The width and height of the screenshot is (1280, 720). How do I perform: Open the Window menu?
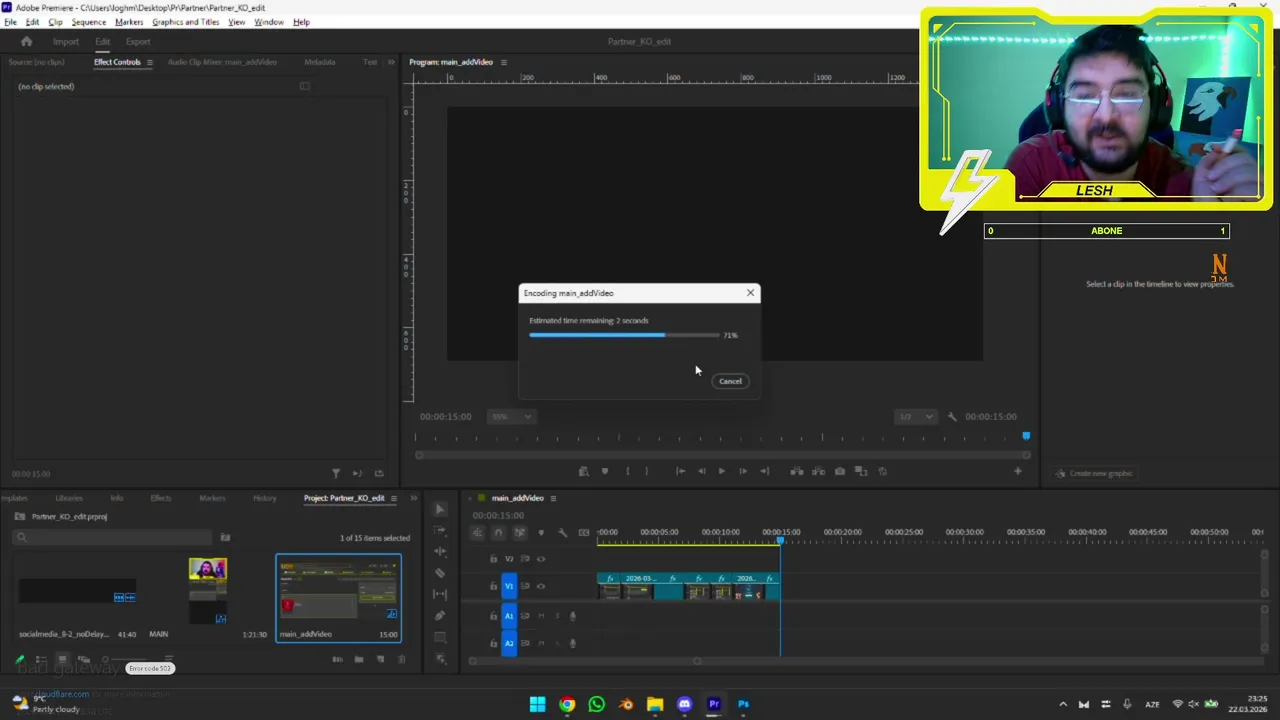pyautogui.click(x=268, y=22)
